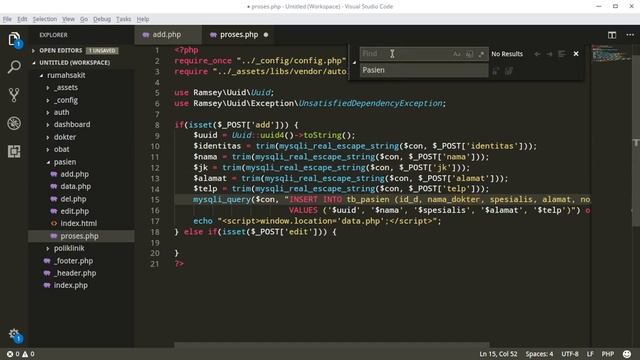Split the editor with split icon
The width and height of the screenshot is (640, 360).
pos(612,35)
